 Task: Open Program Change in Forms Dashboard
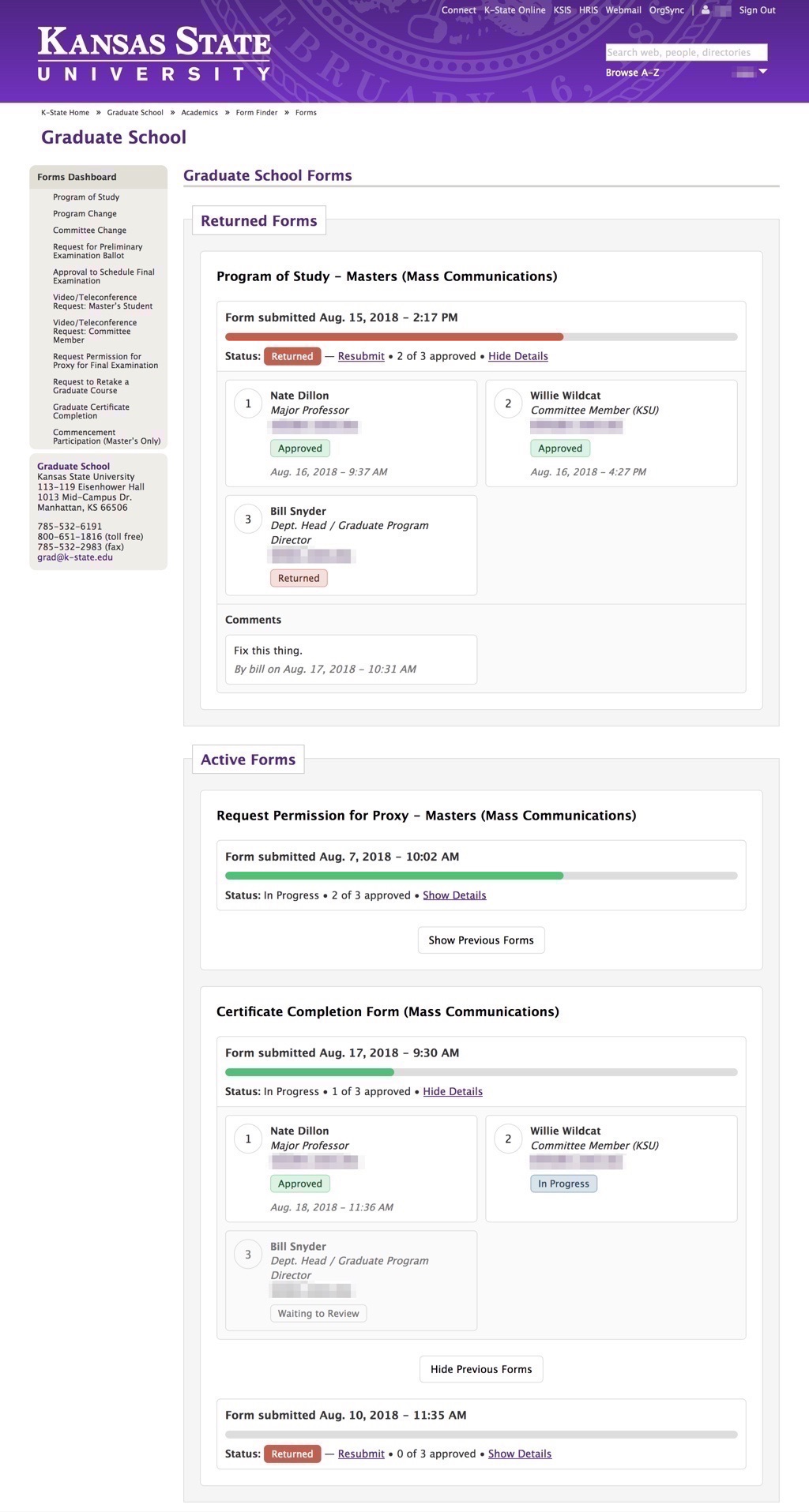pyautogui.click(x=85, y=214)
